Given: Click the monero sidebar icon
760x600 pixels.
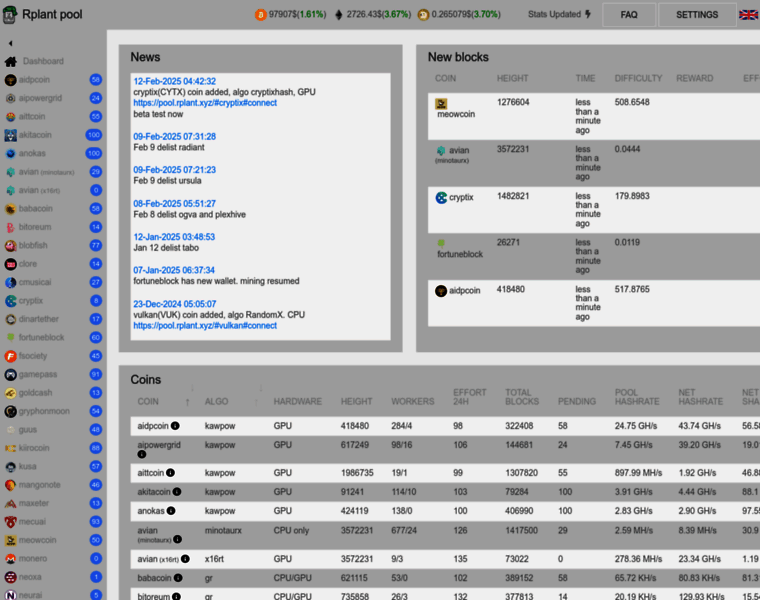Looking at the screenshot, I should click(10, 559).
